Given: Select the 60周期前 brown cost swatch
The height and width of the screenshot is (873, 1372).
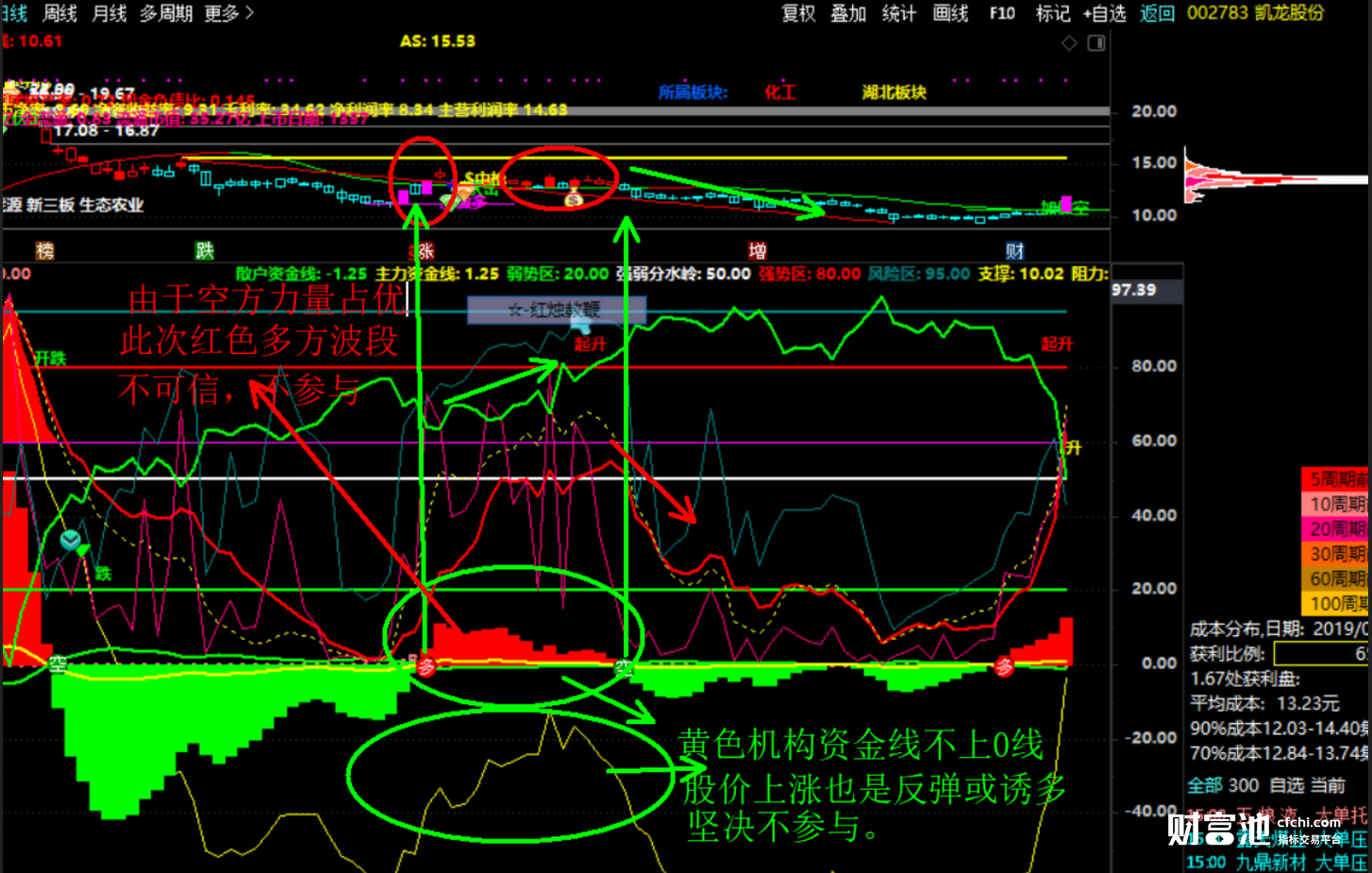Looking at the screenshot, I should coord(1334,579).
